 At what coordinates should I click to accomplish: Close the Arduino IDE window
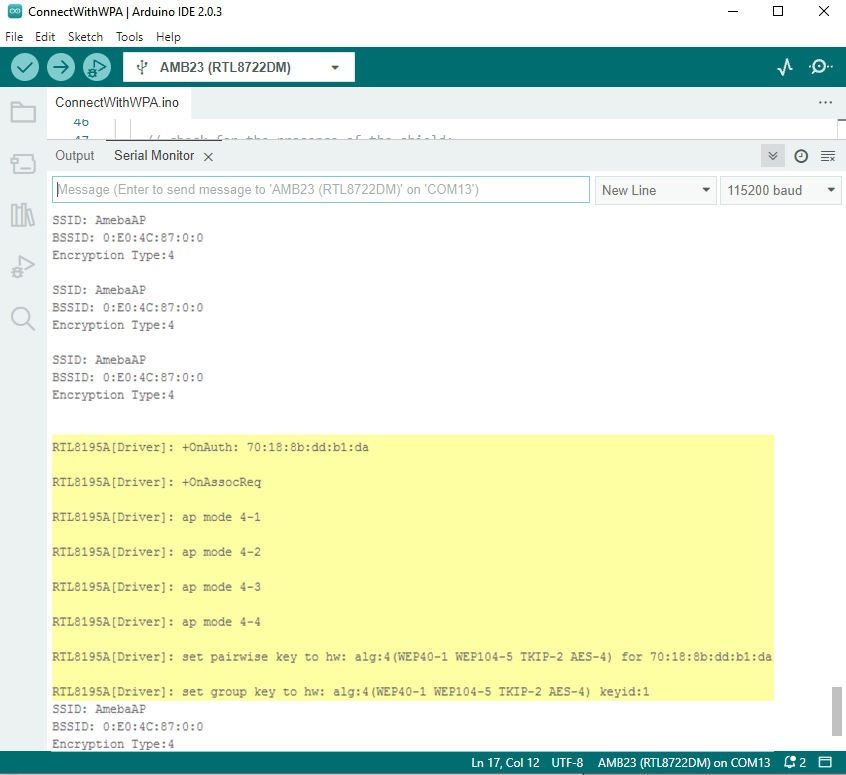pos(823,11)
